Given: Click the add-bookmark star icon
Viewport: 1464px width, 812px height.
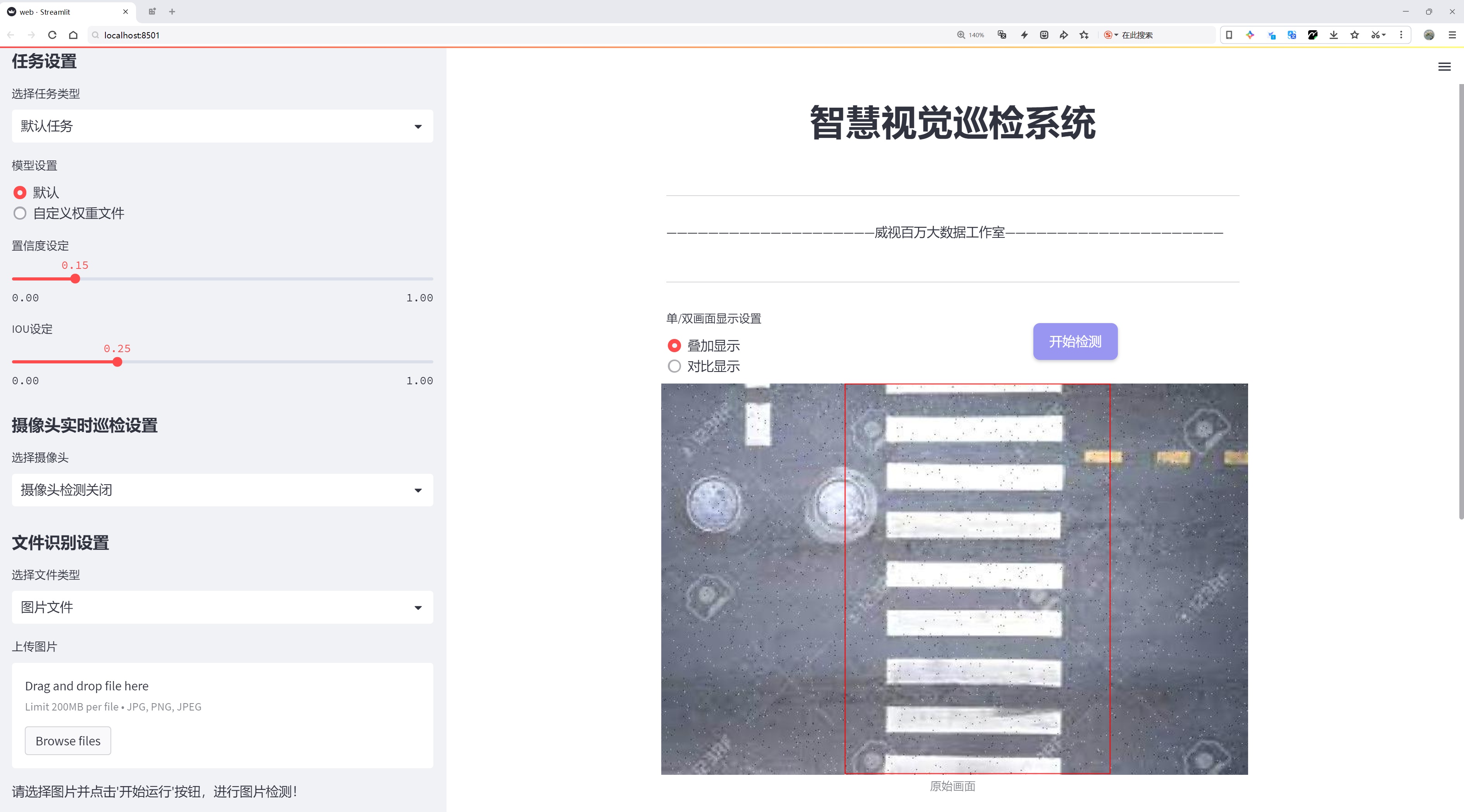Looking at the screenshot, I should [x=1085, y=35].
